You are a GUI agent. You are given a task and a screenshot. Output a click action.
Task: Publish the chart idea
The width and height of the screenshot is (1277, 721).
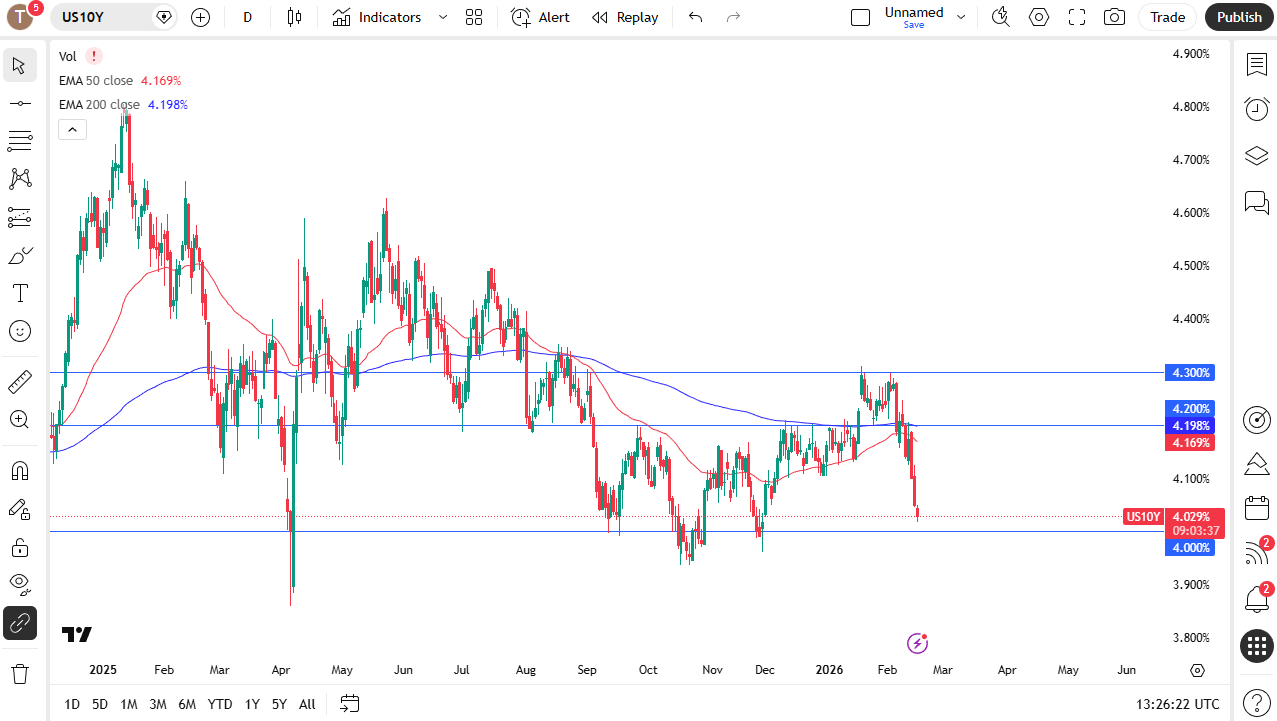1239,17
